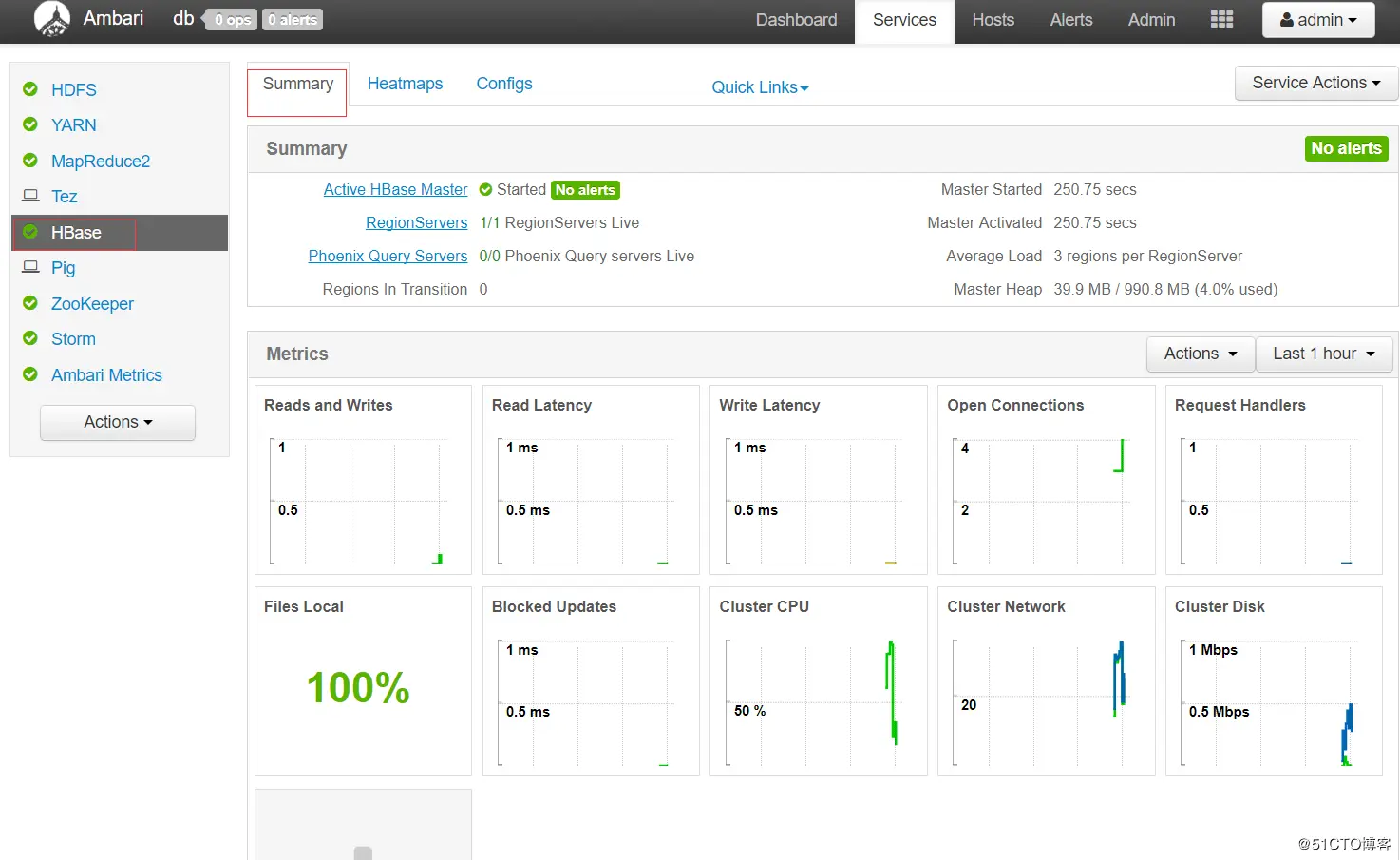Click the 1/1 RegionServers Live text
This screenshot has height=860, width=1400.
pyautogui.click(x=559, y=223)
